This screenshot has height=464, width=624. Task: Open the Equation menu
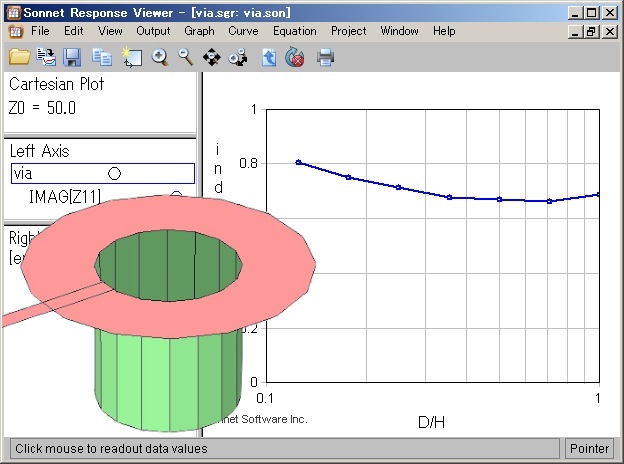(294, 31)
